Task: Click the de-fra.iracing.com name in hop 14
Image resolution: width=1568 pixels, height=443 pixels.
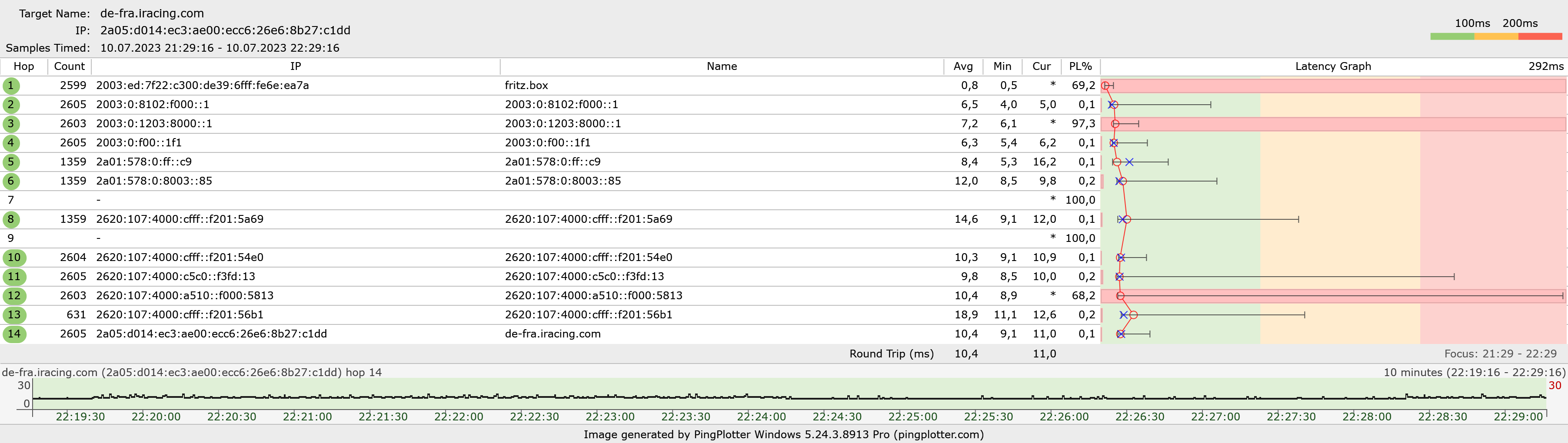Action: [x=552, y=334]
